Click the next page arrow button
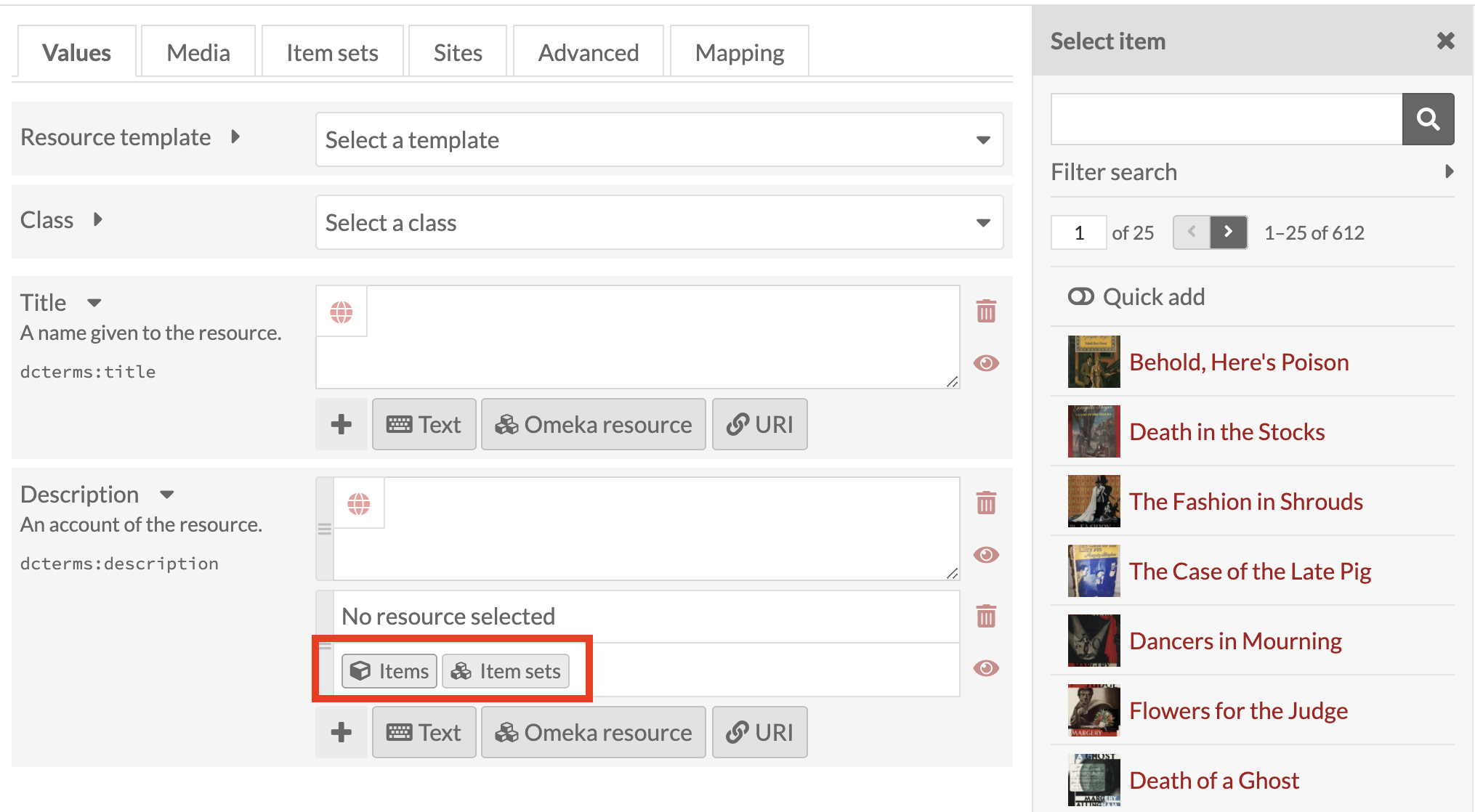 click(x=1228, y=230)
